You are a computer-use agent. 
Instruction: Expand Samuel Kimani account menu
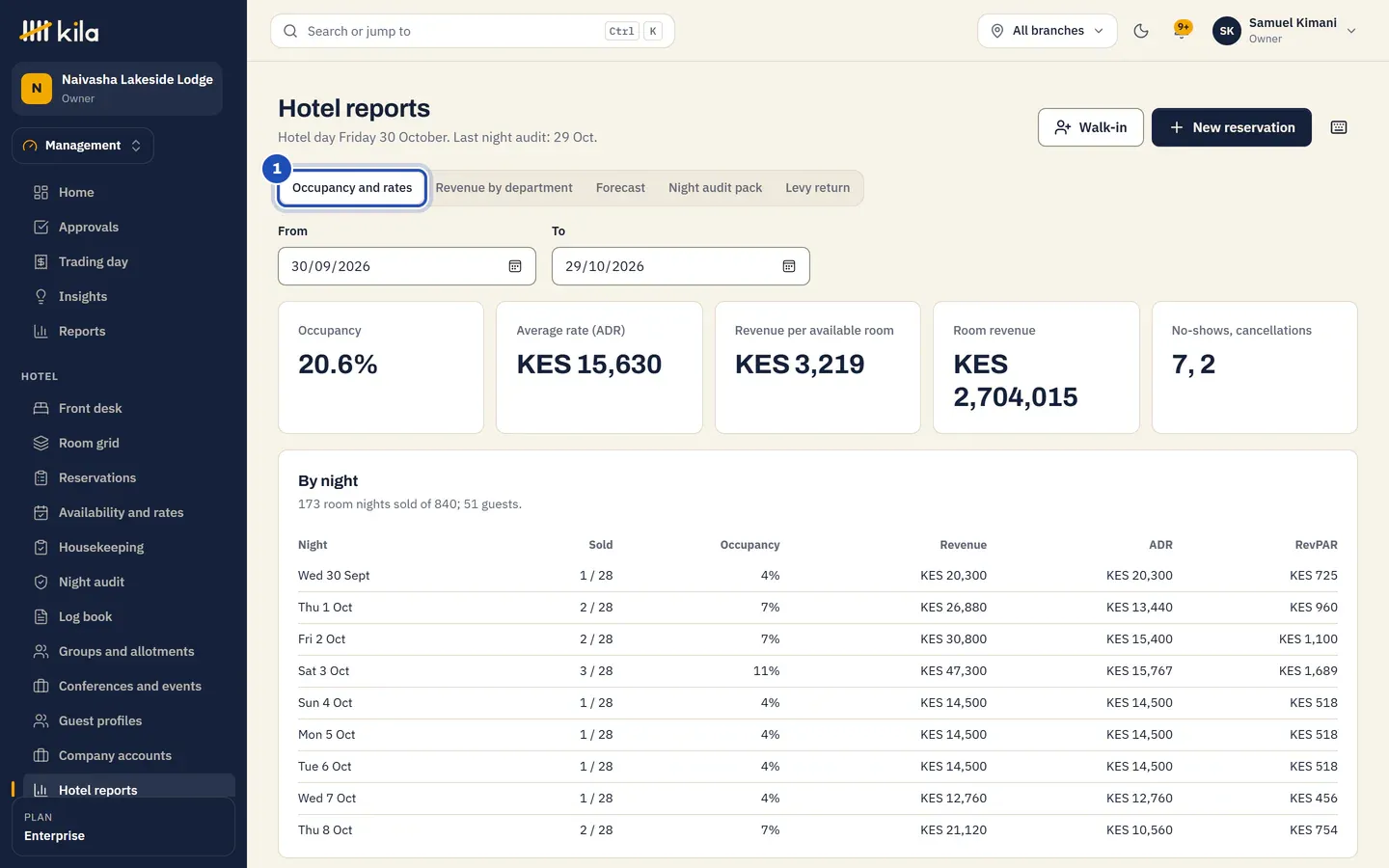[x=1285, y=31]
